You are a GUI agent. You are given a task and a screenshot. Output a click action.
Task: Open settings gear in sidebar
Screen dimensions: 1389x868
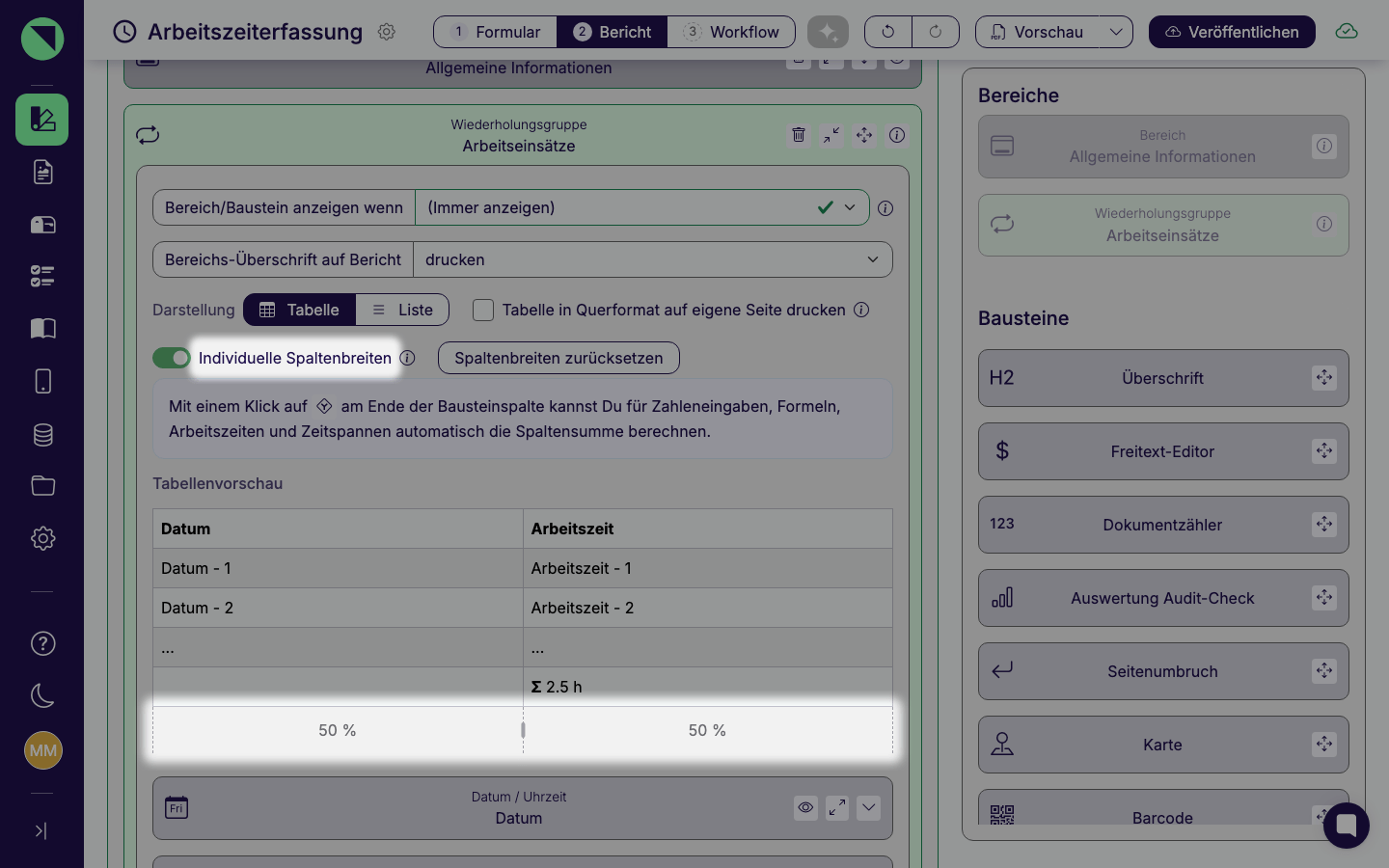pos(42,538)
